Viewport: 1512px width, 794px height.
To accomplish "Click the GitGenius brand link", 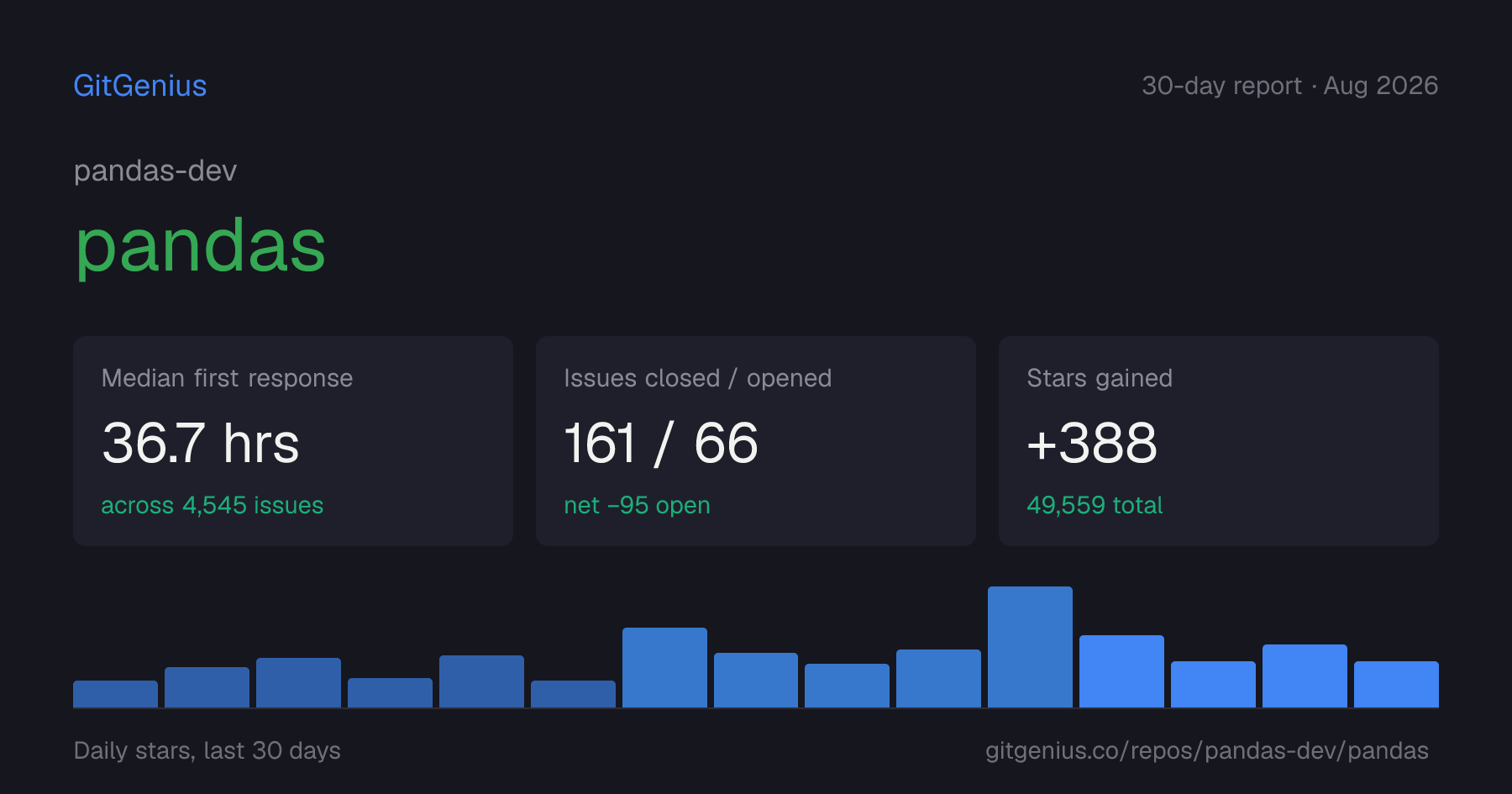I will point(140,86).
